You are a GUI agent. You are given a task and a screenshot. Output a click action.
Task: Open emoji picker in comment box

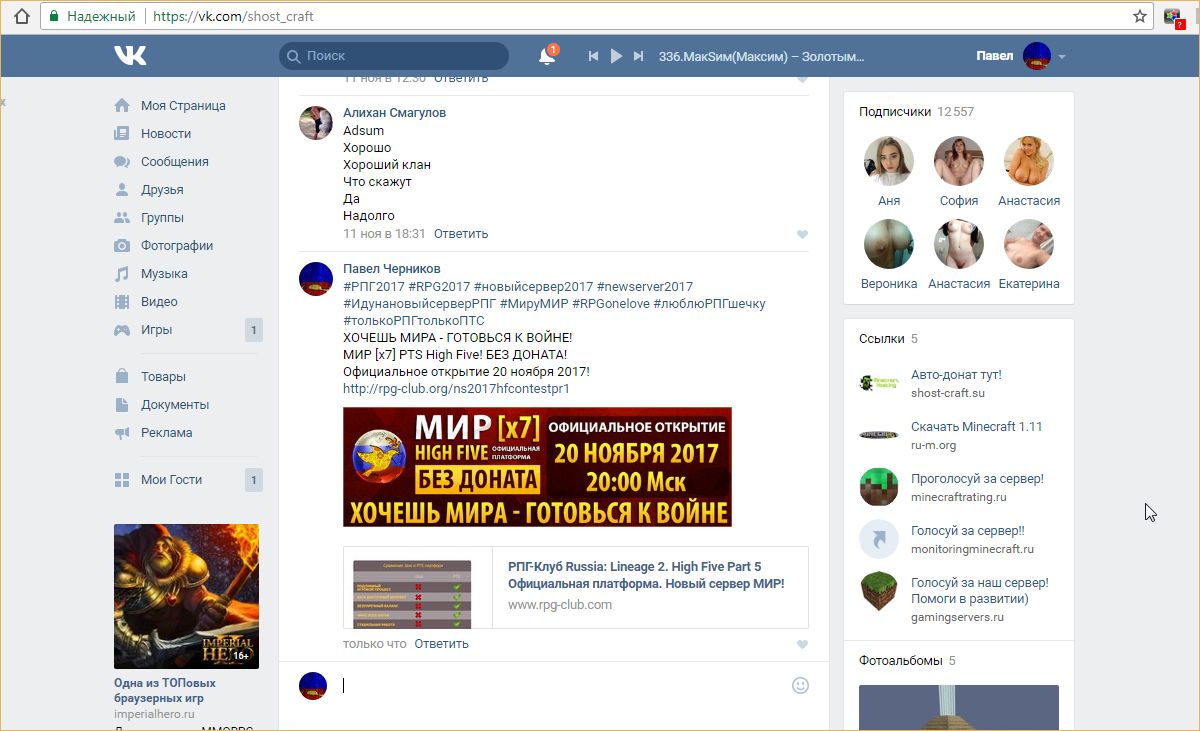click(800, 685)
